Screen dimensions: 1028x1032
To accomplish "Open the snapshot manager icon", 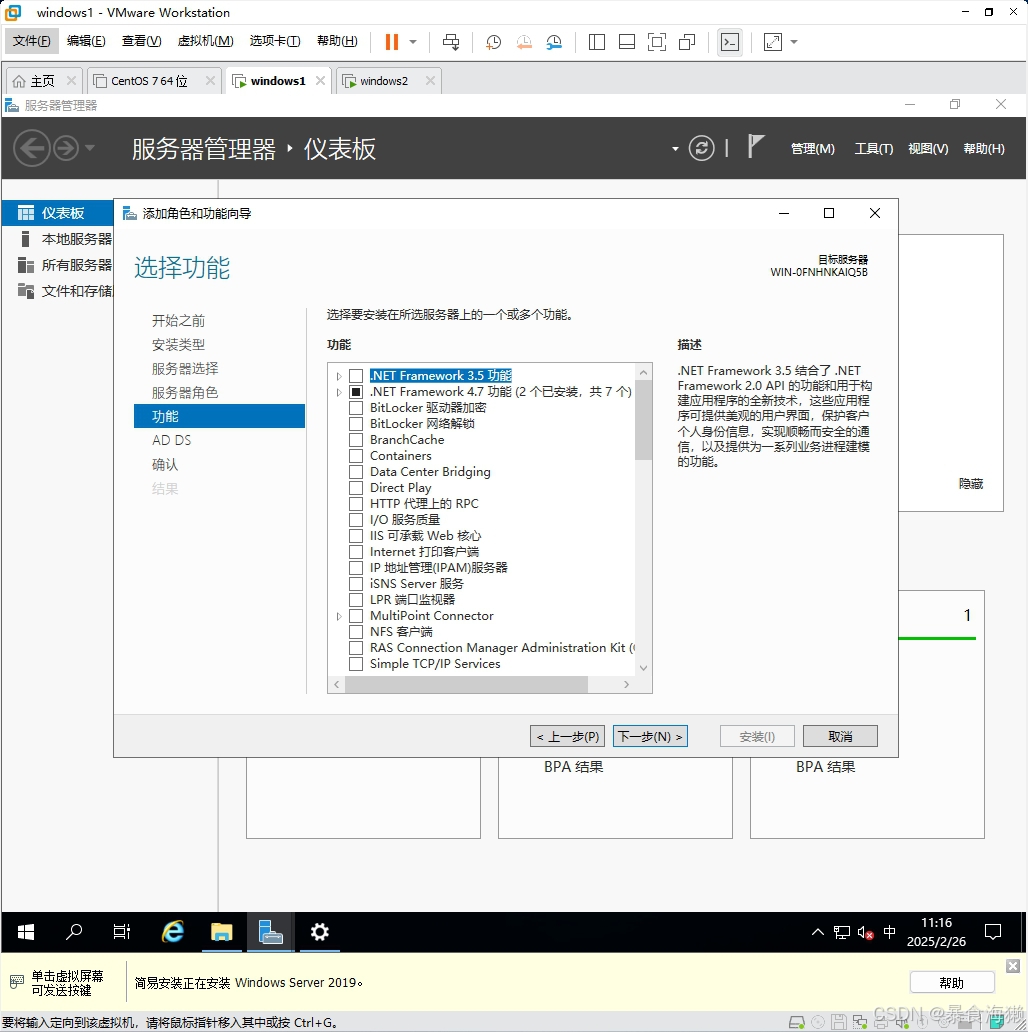I will coord(554,42).
